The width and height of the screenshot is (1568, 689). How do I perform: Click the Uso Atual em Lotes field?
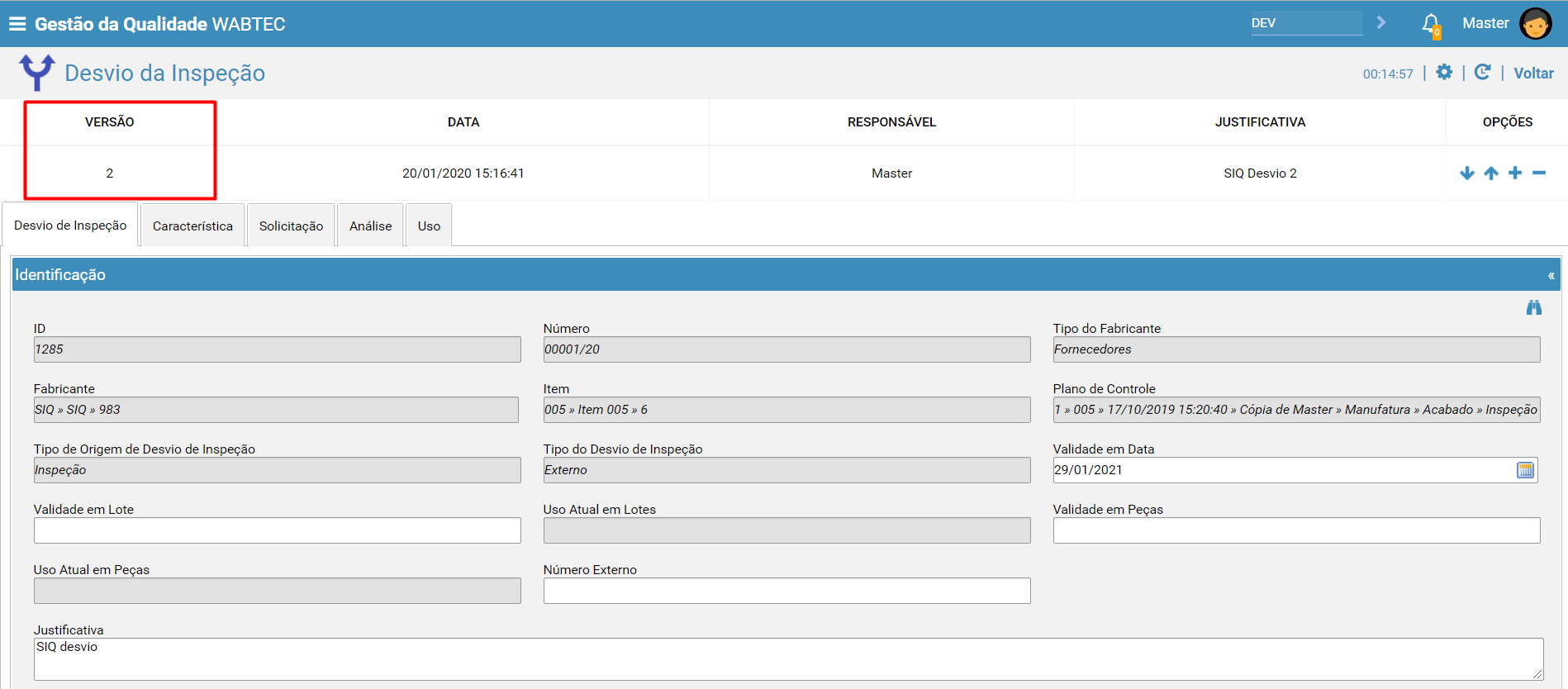786,530
